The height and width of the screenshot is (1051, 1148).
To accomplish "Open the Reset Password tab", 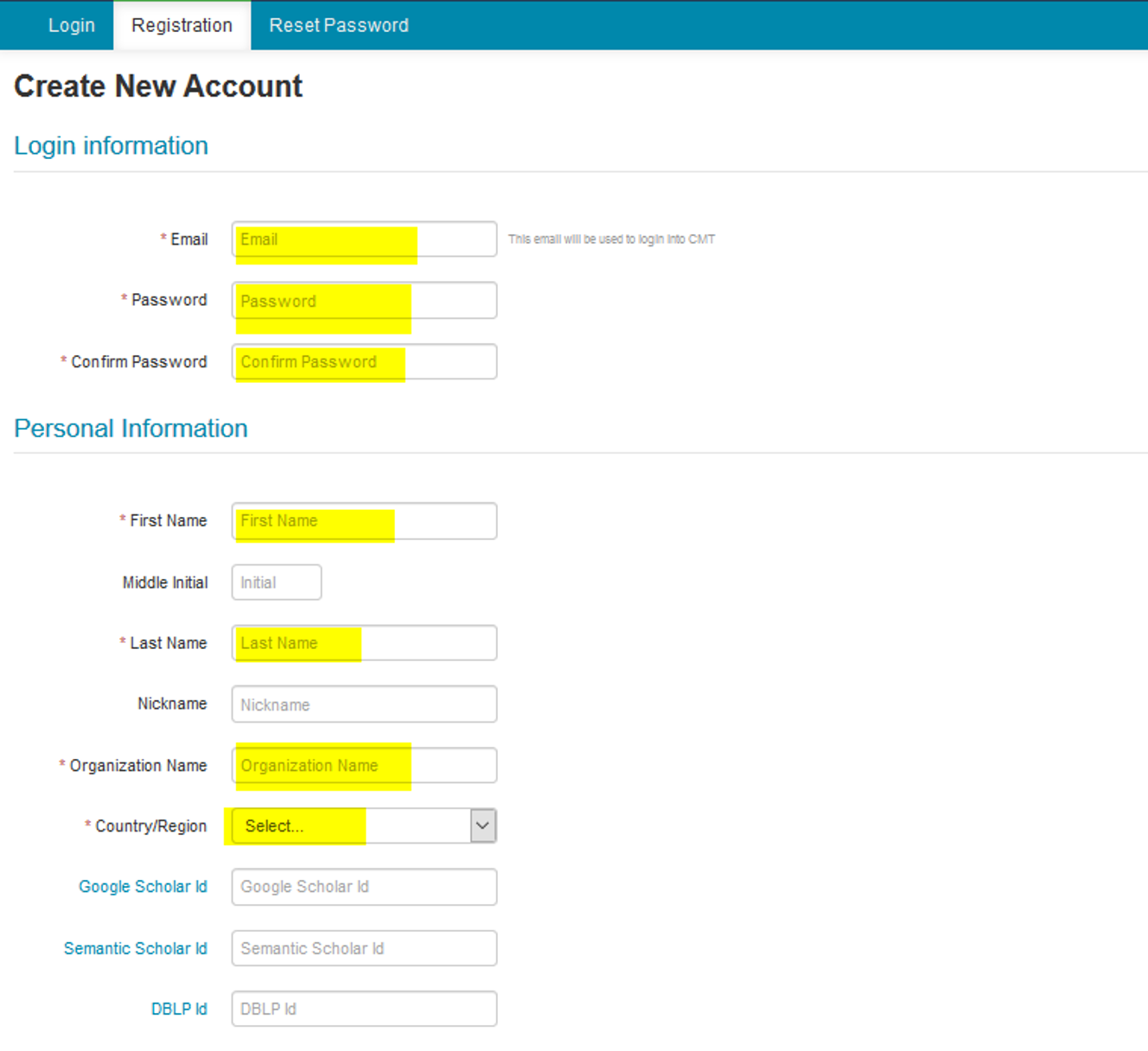I will click(338, 25).
